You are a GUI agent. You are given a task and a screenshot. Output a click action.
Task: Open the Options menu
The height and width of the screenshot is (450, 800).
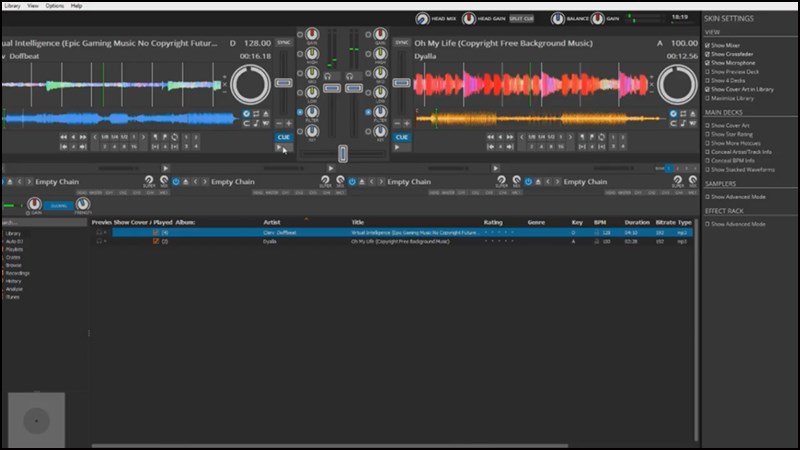[x=55, y=6]
